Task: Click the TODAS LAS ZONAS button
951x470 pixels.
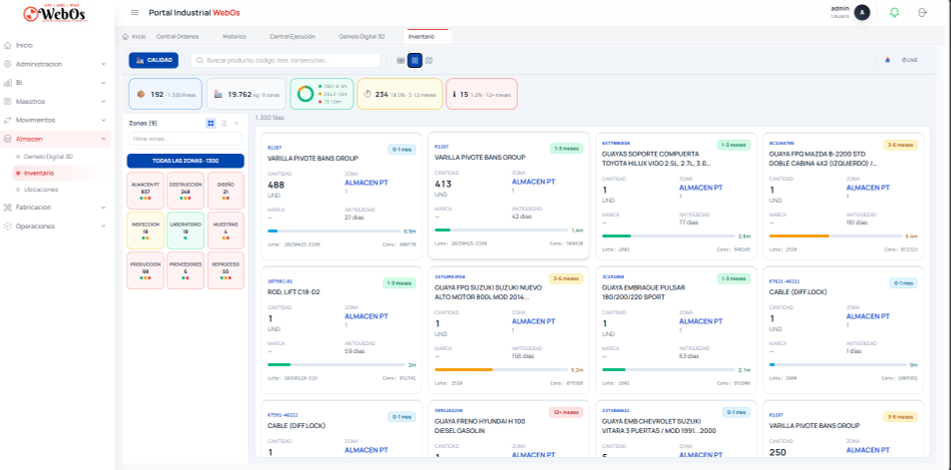Action: pos(185,160)
